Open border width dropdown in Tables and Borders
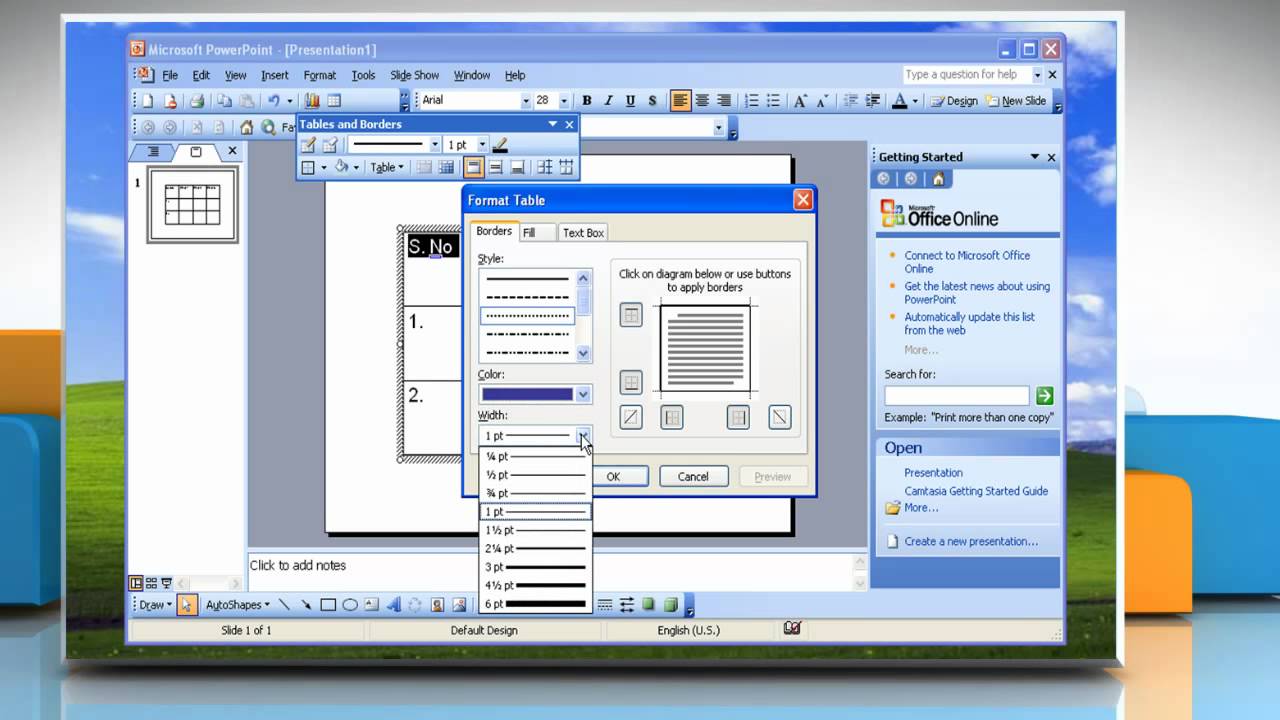 point(482,145)
